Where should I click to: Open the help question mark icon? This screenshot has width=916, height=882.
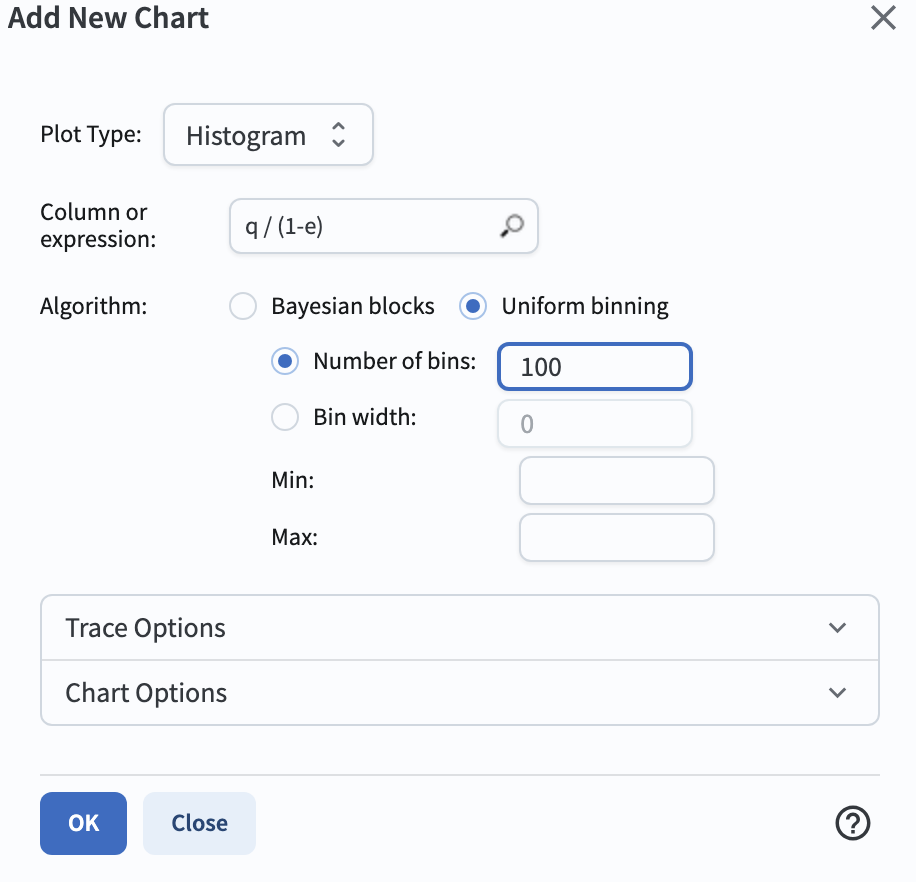point(852,823)
